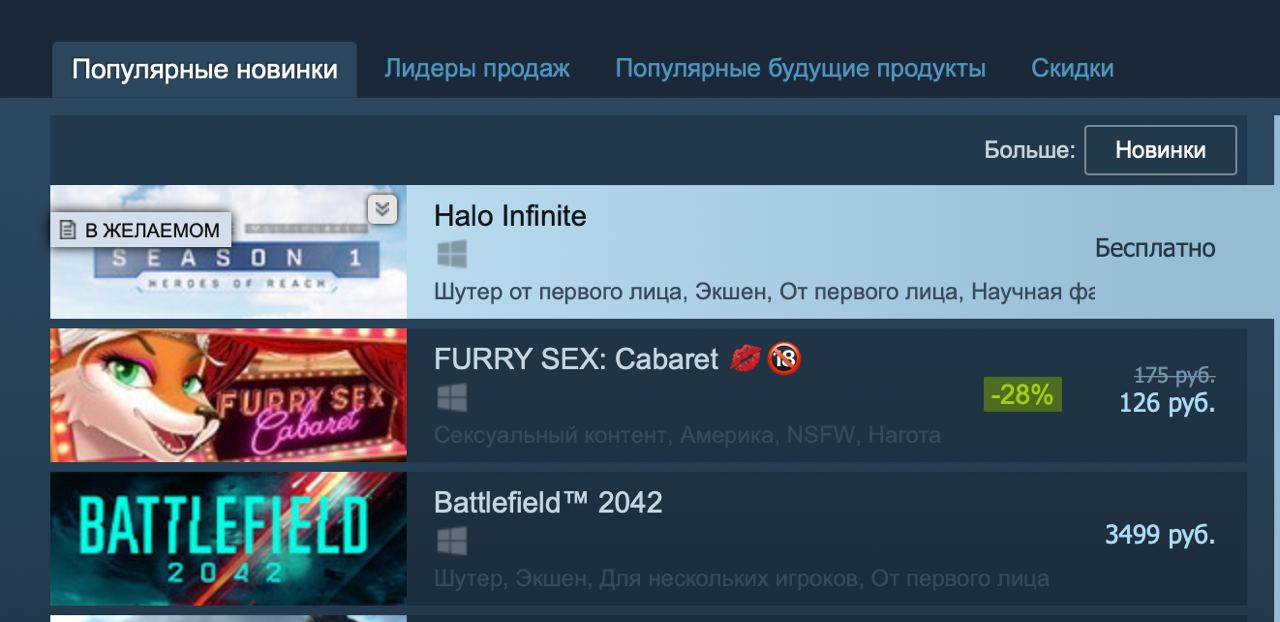
Task: Click the Windows icon under Battlefield 2042
Action: [452, 542]
